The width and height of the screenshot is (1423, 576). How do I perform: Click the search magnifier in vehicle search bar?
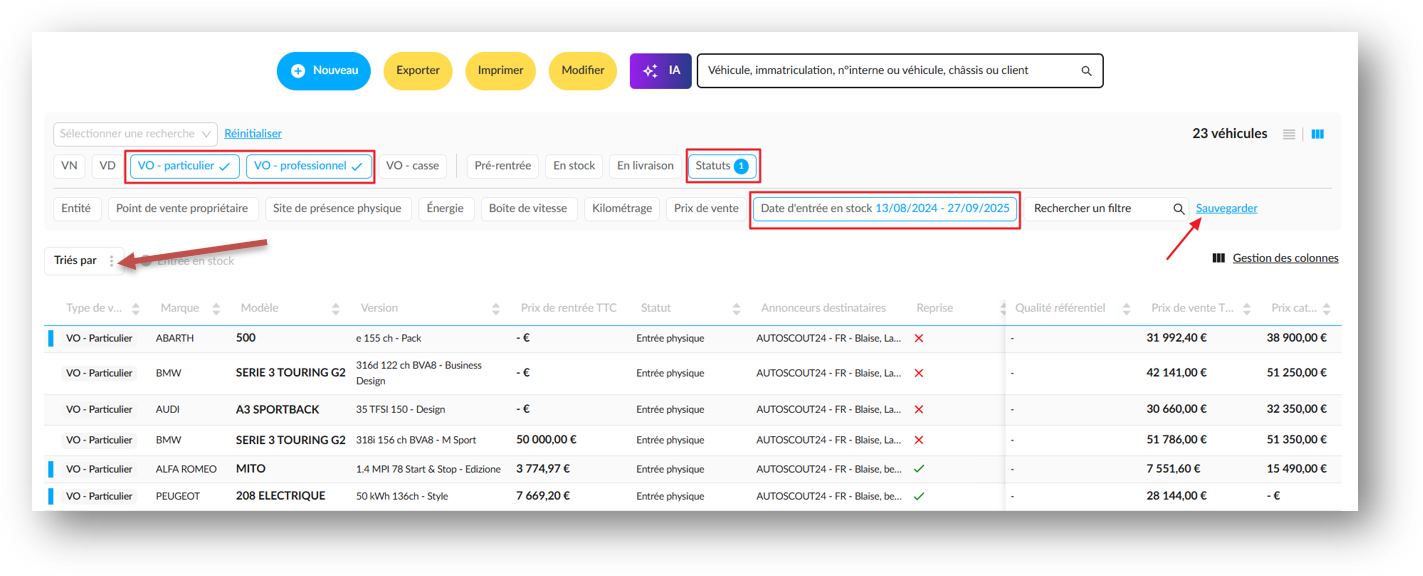click(x=1087, y=71)
